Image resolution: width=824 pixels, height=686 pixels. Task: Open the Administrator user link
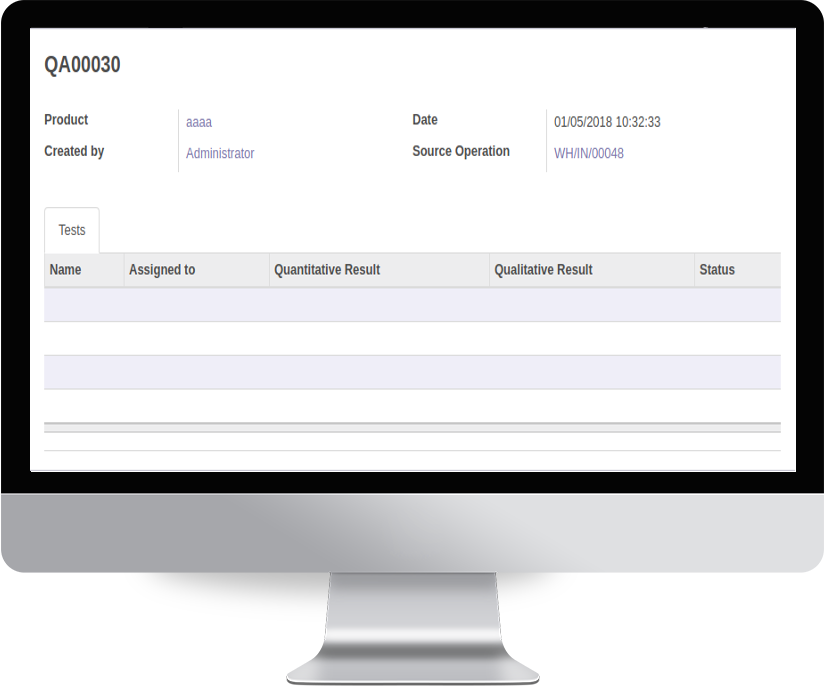(220, 153)
